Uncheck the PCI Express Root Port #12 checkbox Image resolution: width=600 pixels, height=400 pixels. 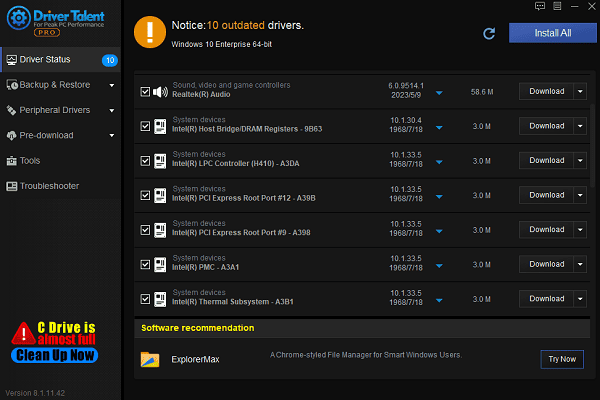point(145,195)
